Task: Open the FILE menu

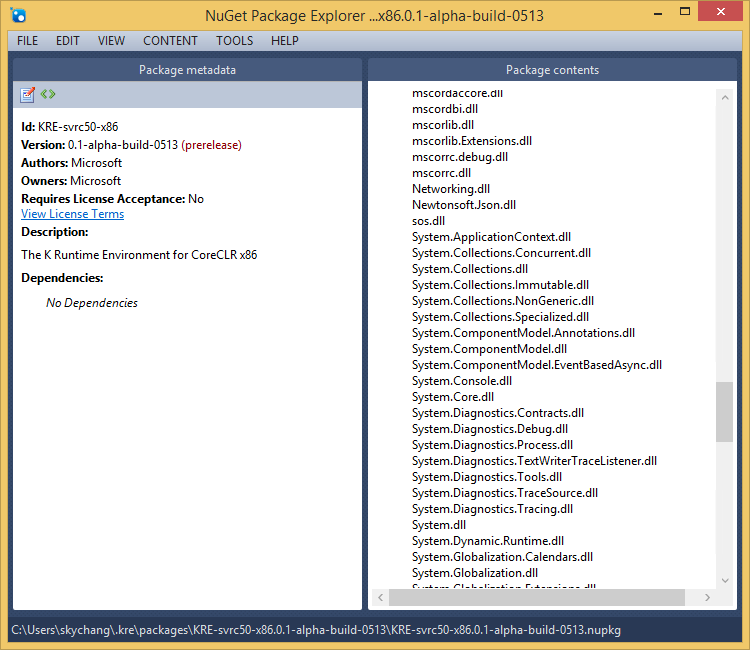Action: coord(27,41)
